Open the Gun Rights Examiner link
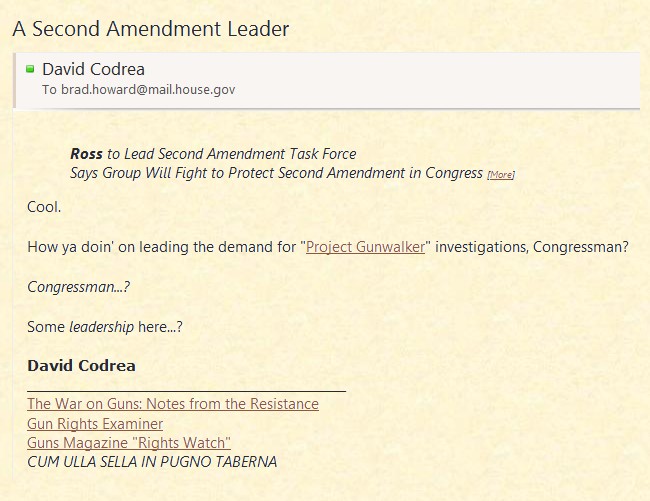The height and width of the screenshot is (501, 650). click(95, 424)
